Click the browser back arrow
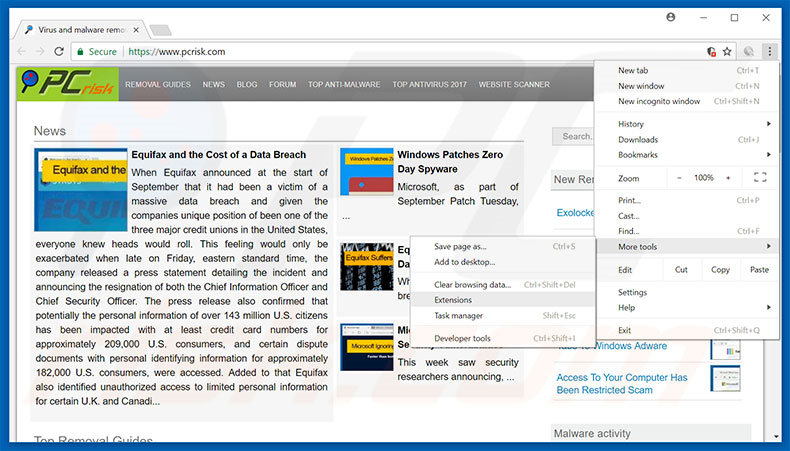This screenshot has width=790, height=451. tap(22, 51)
